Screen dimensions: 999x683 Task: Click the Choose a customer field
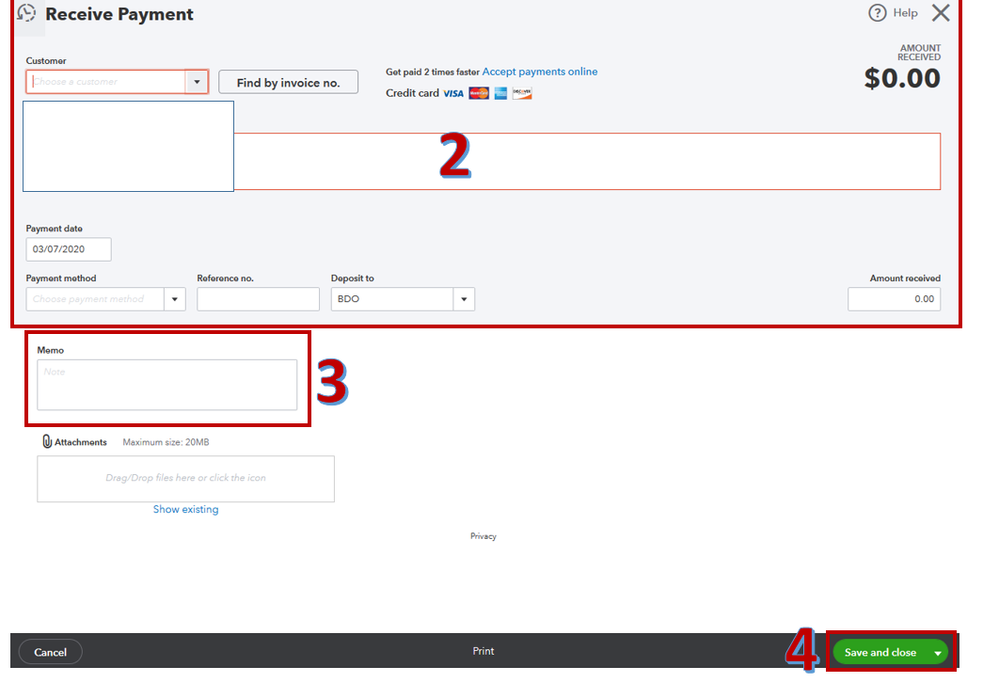coord(106,82)
